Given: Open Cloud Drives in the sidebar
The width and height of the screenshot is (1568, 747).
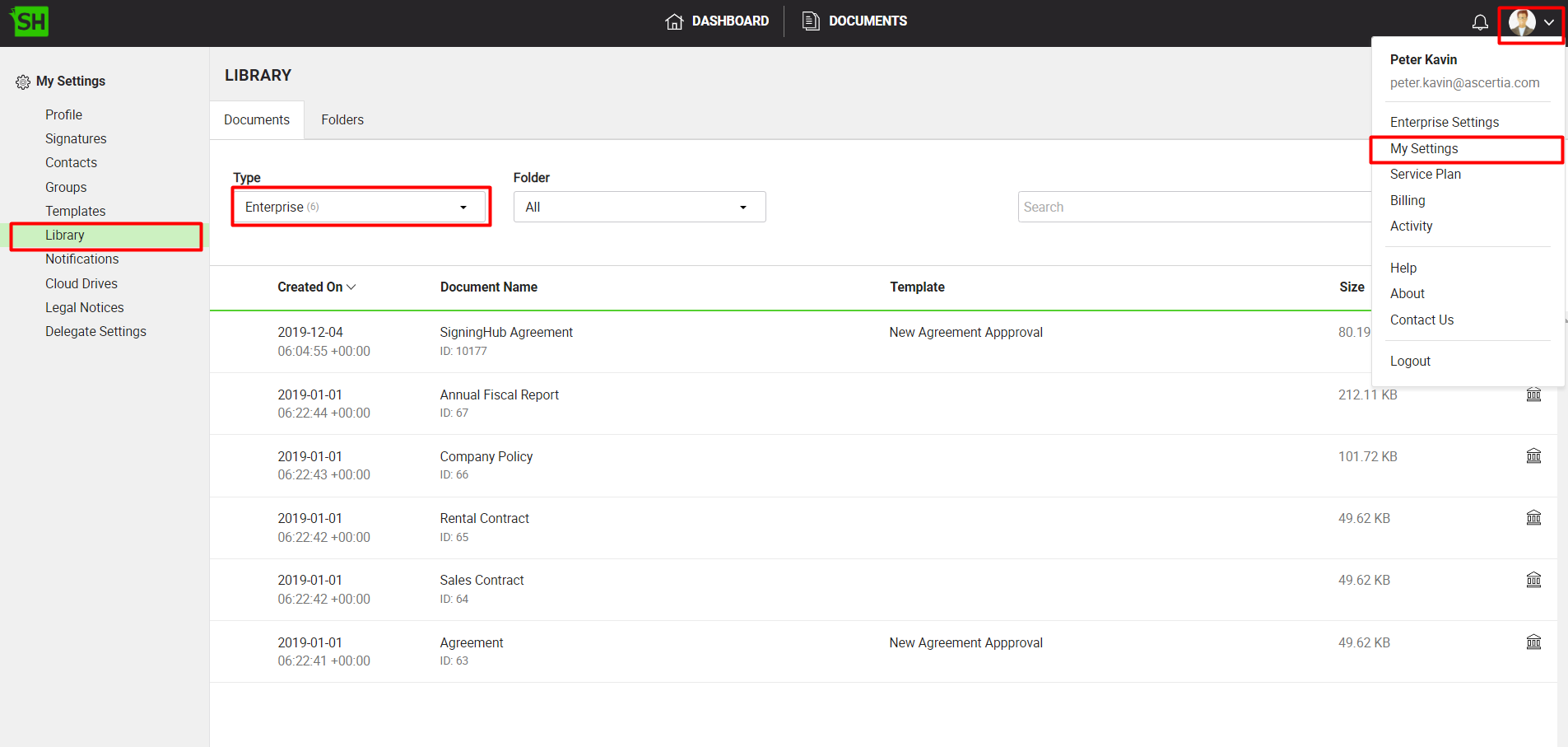Looking at the screenshot, I should pos(81,283).
